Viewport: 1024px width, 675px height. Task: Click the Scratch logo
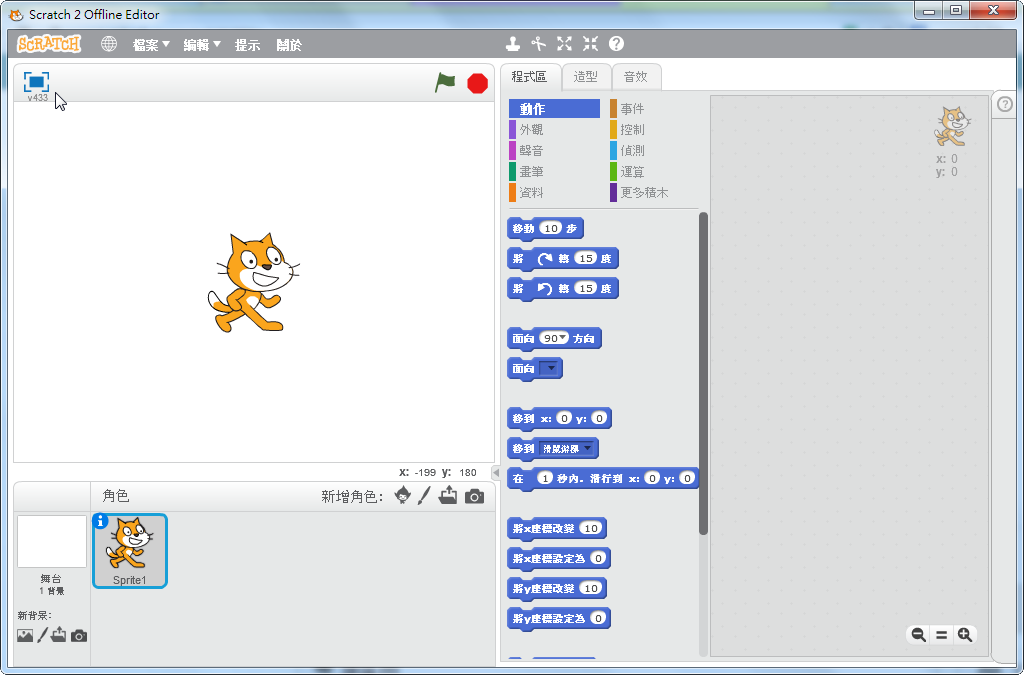pos(49,44)
